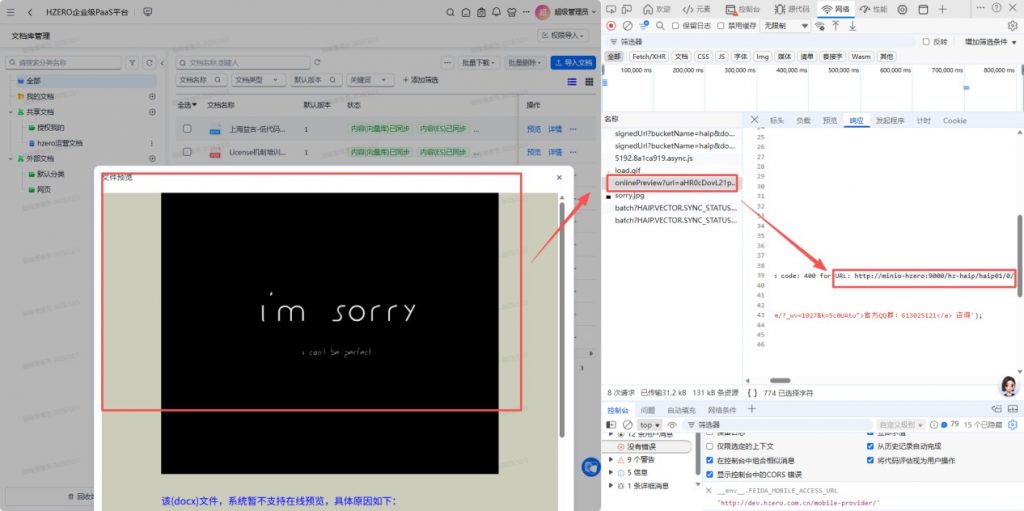1024x511 pixels.
Task: Select the onlinePreview request in list
Action: click(675, 183)
